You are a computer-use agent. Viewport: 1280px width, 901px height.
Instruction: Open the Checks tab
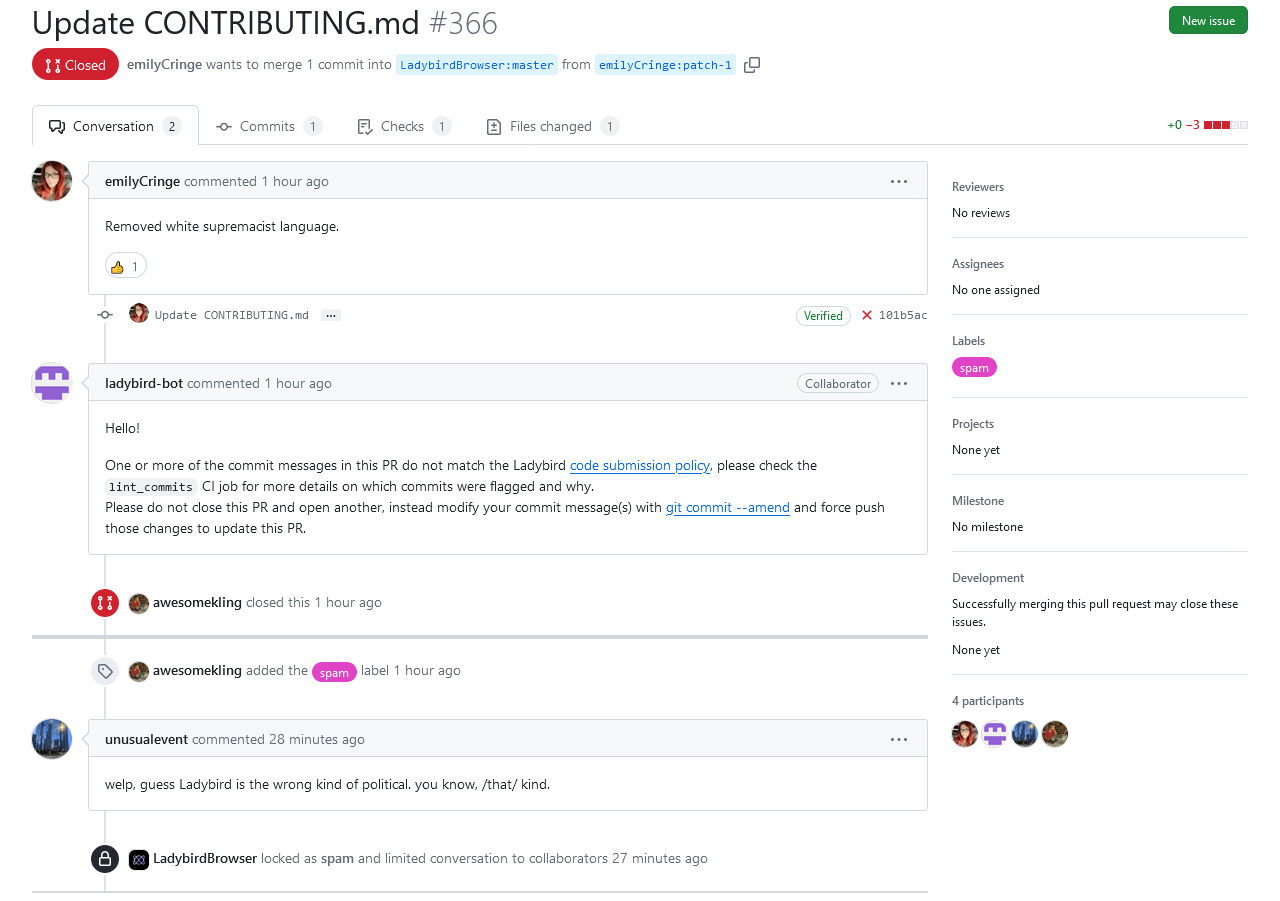pyautogui.click(x=404, y=126)
